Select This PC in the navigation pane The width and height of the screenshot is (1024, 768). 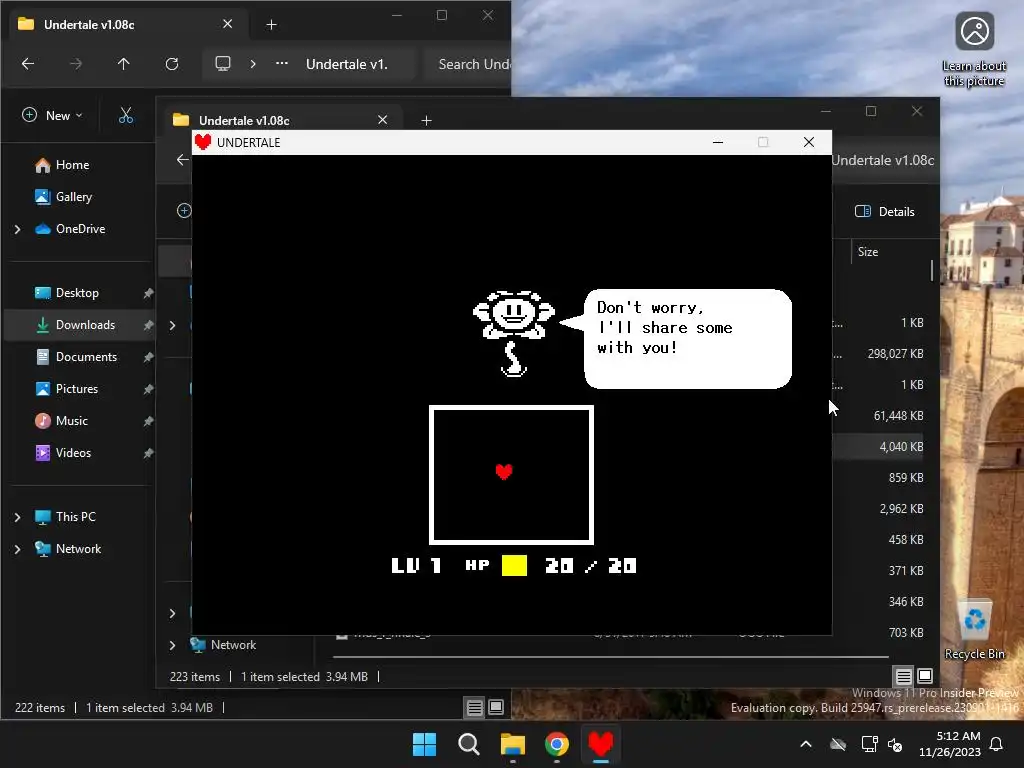[x=65, y=517]
